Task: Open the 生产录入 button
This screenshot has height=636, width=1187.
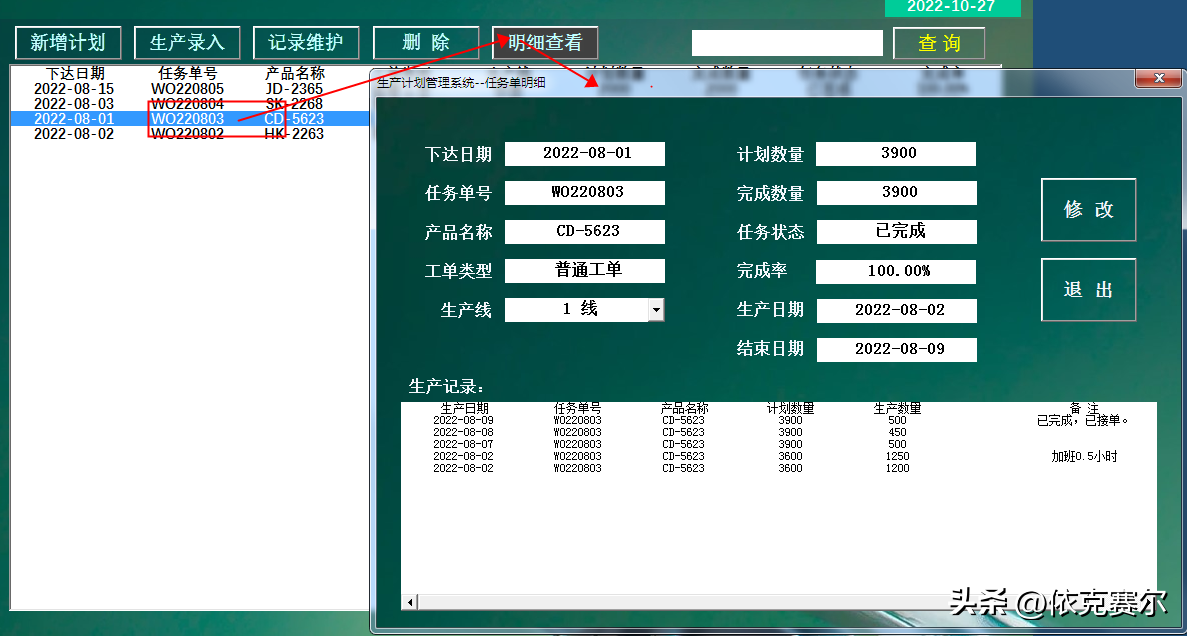Action: [187, 42]
